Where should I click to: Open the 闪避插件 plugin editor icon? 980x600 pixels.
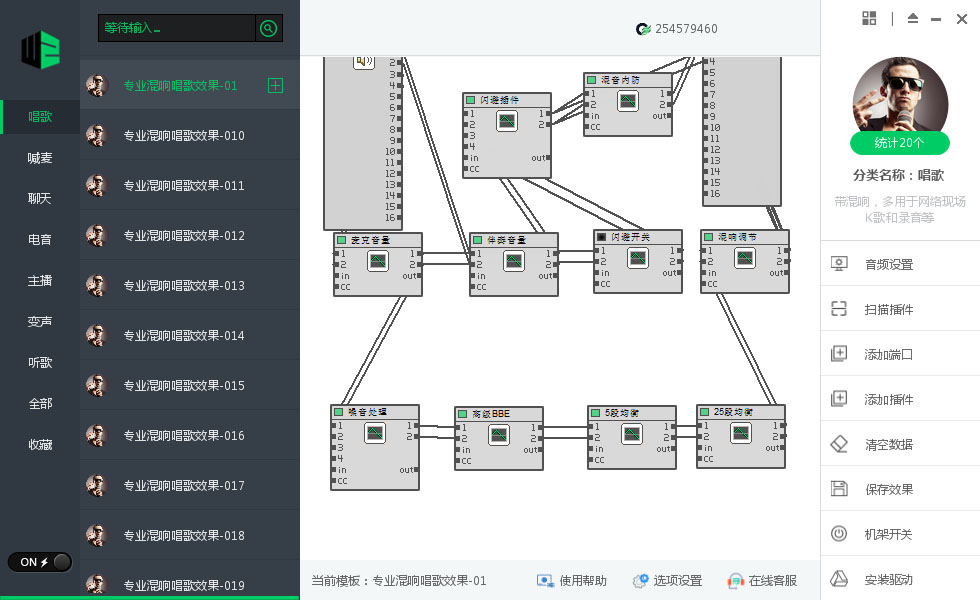(x=507, y=121)
